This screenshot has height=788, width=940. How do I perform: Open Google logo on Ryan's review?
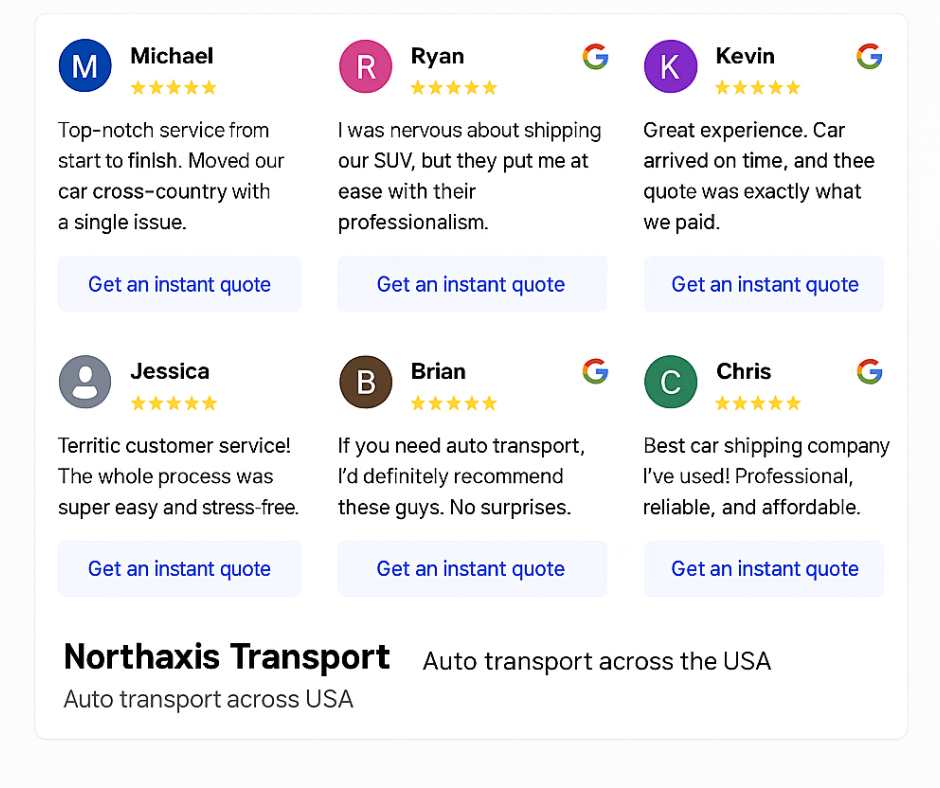pyautogui.click(x=595, y=56)
